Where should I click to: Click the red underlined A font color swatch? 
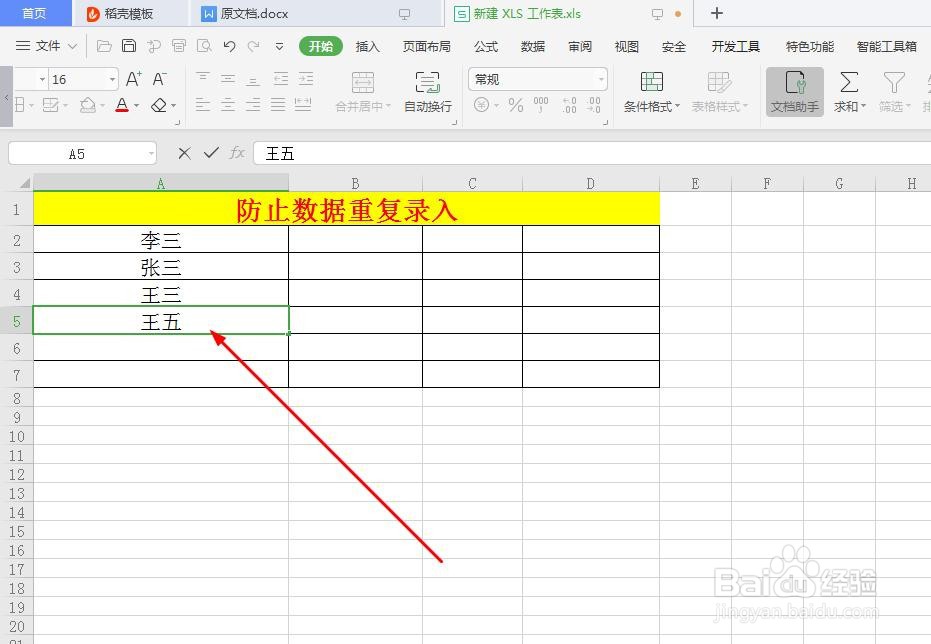pyautogui.click(x=123, y=105)
